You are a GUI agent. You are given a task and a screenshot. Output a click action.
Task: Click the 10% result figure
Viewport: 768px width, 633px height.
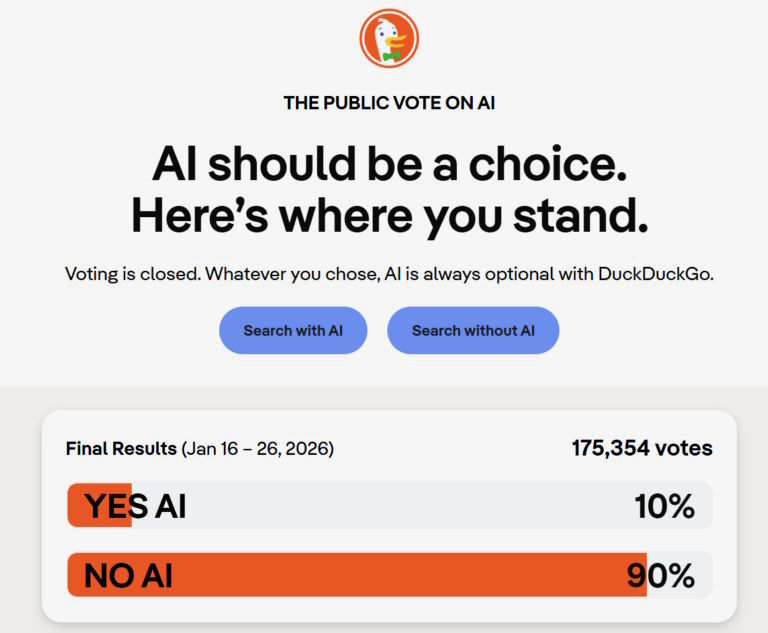click(x=664, y=507)
